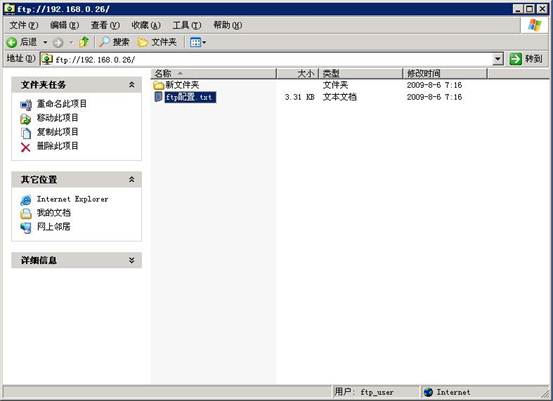Click the Network Places icon

(26, 228)
